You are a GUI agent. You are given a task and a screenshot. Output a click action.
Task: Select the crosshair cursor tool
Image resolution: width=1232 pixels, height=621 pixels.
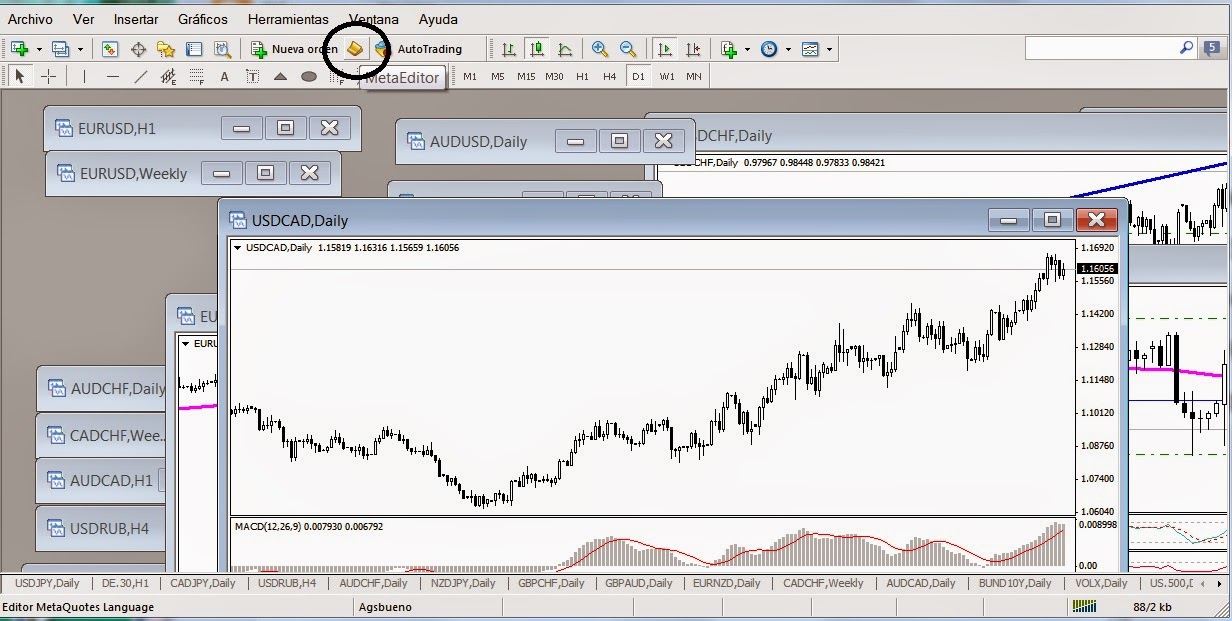48,76
